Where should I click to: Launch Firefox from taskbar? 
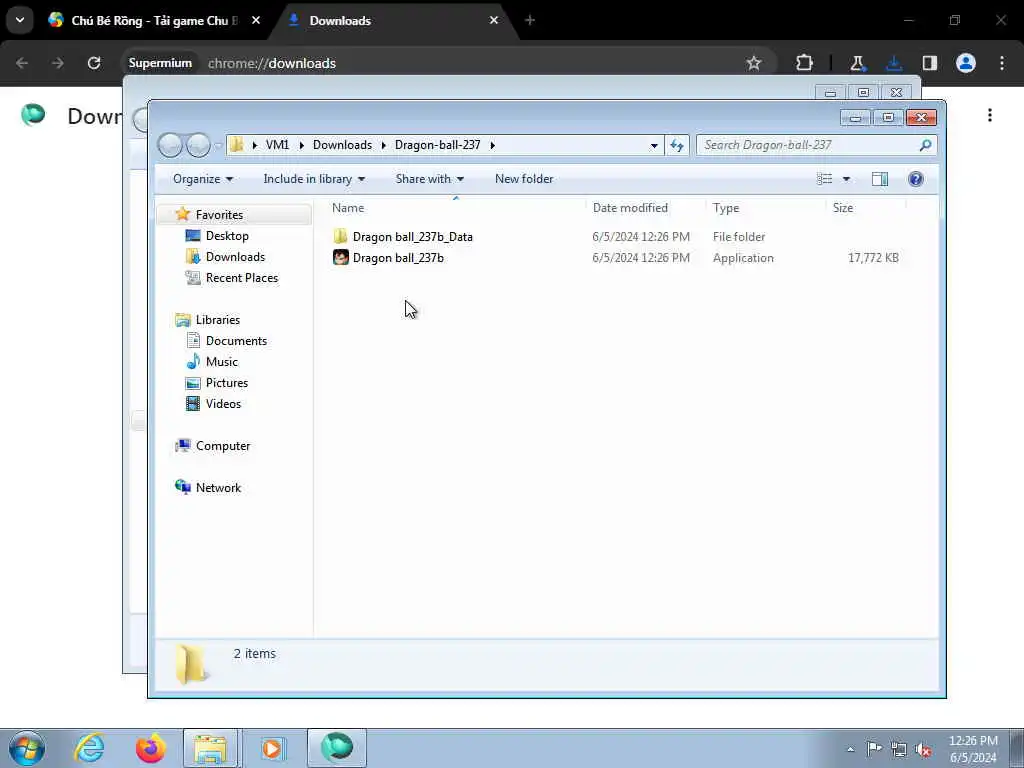click(x=150, y=748)
